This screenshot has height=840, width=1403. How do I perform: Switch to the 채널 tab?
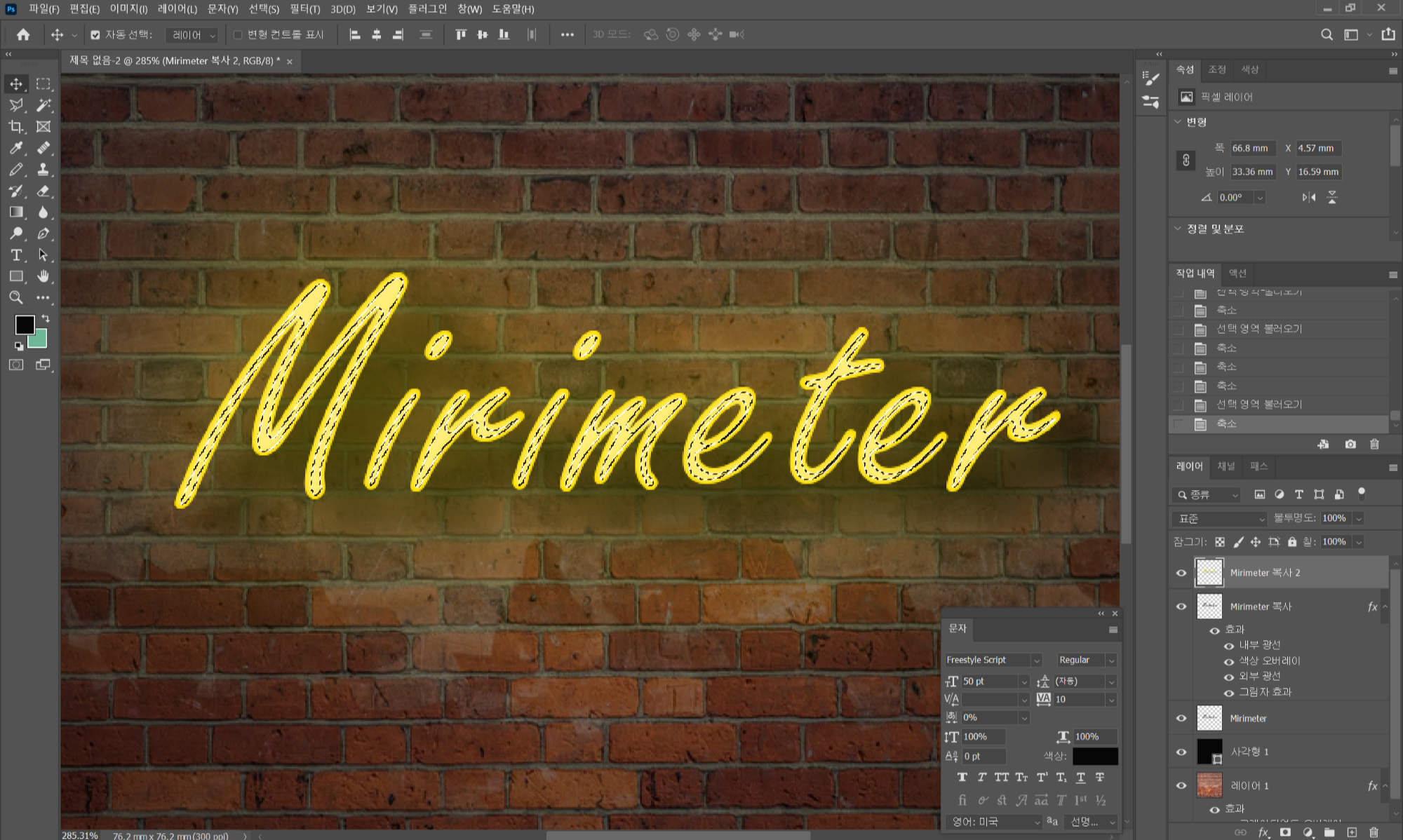1226,466
